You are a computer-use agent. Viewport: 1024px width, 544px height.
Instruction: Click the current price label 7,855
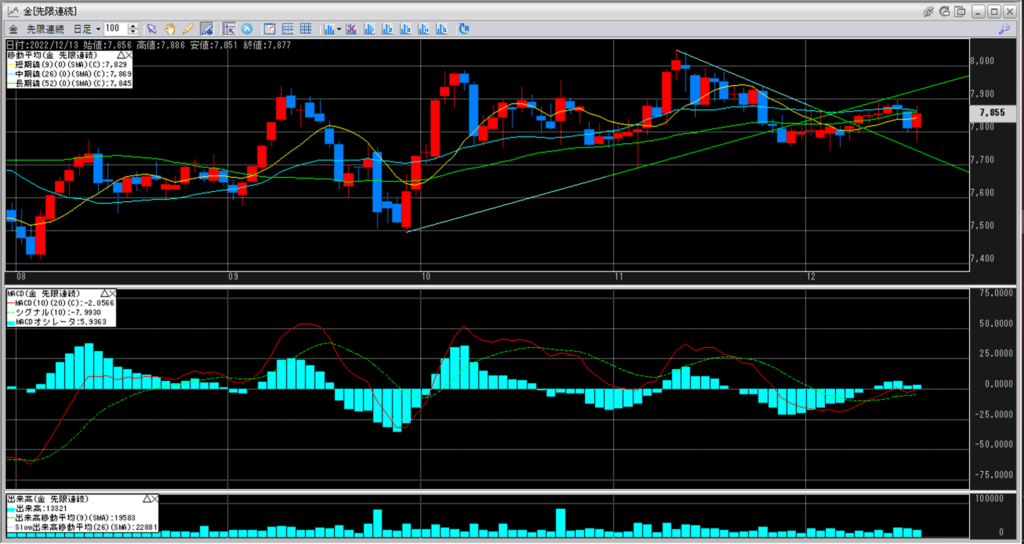[x=993, y=112]
